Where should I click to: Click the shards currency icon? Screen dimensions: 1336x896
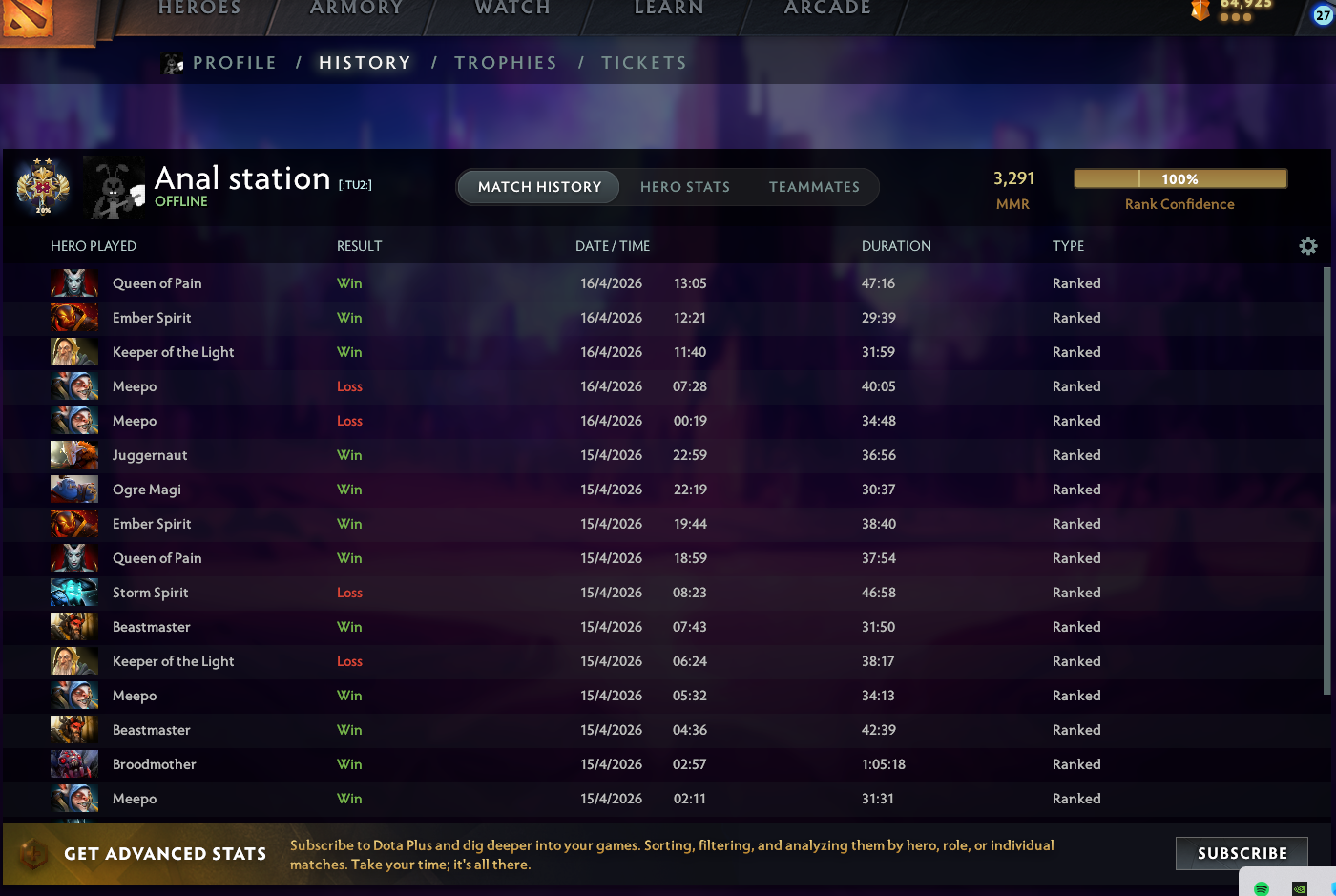point(1200,10)
